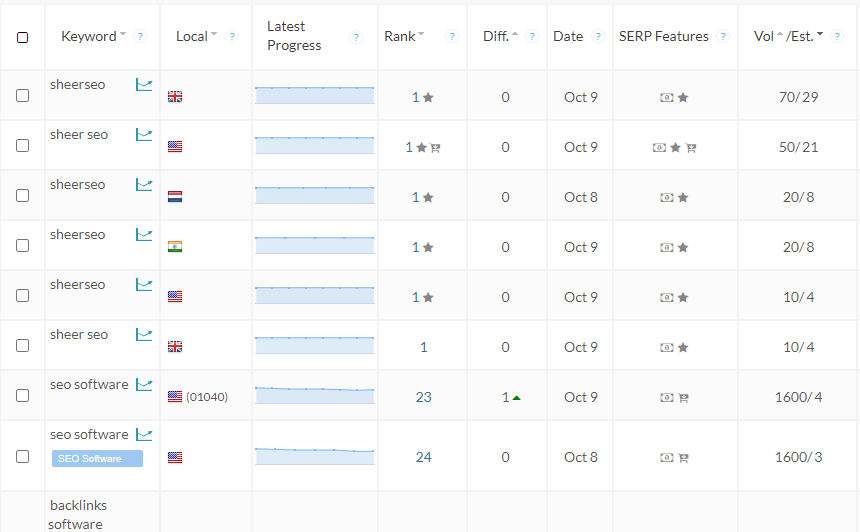Open graph icon for seo software (01040) row
860x532 pixels.
[144, 384]
